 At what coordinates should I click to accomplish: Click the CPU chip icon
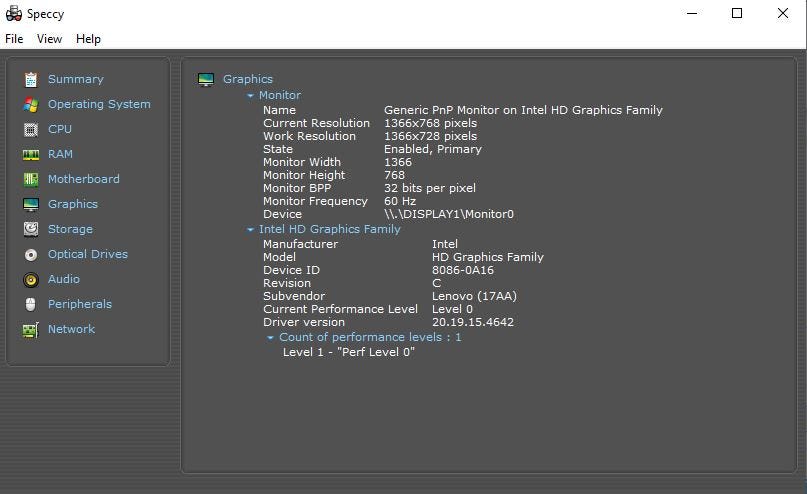(31, 130)
